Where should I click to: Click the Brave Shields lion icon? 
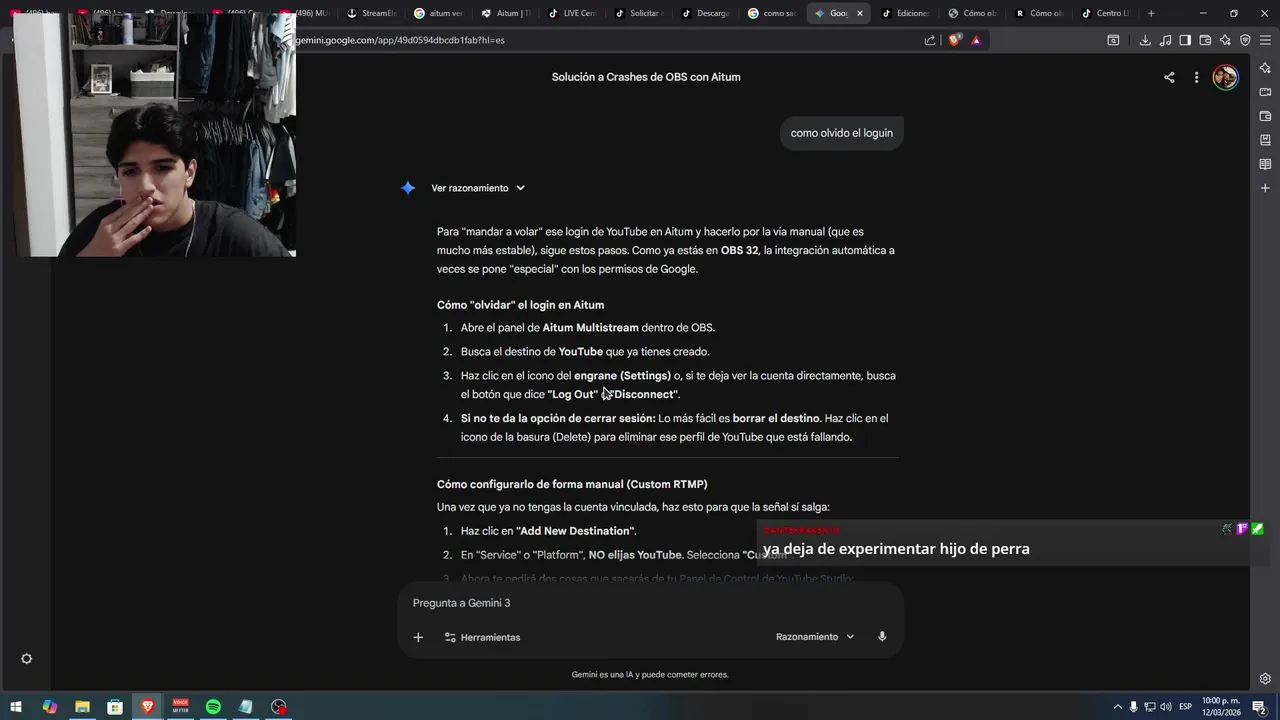pyautogui.click(x=954, y=40)
